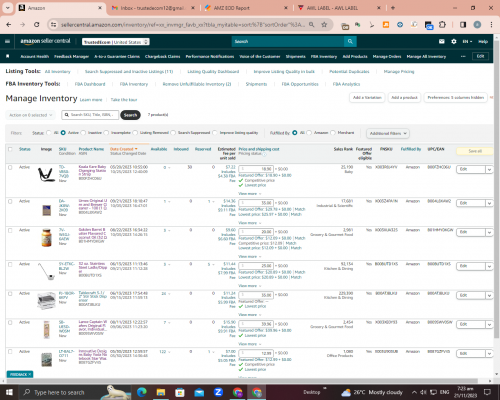Open the FBA Dashboard link
Image resolution: width=500 pixels, height=400 pixels.
90,84
